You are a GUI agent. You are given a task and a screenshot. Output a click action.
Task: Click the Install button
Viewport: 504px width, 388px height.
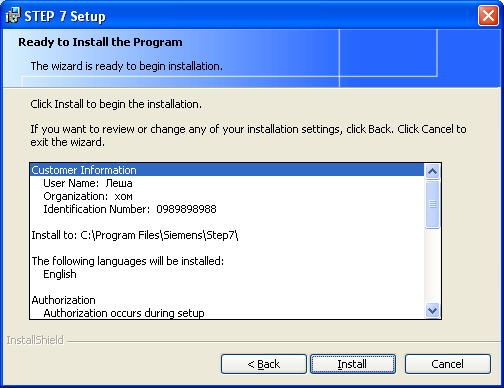(x=353, y=364)
